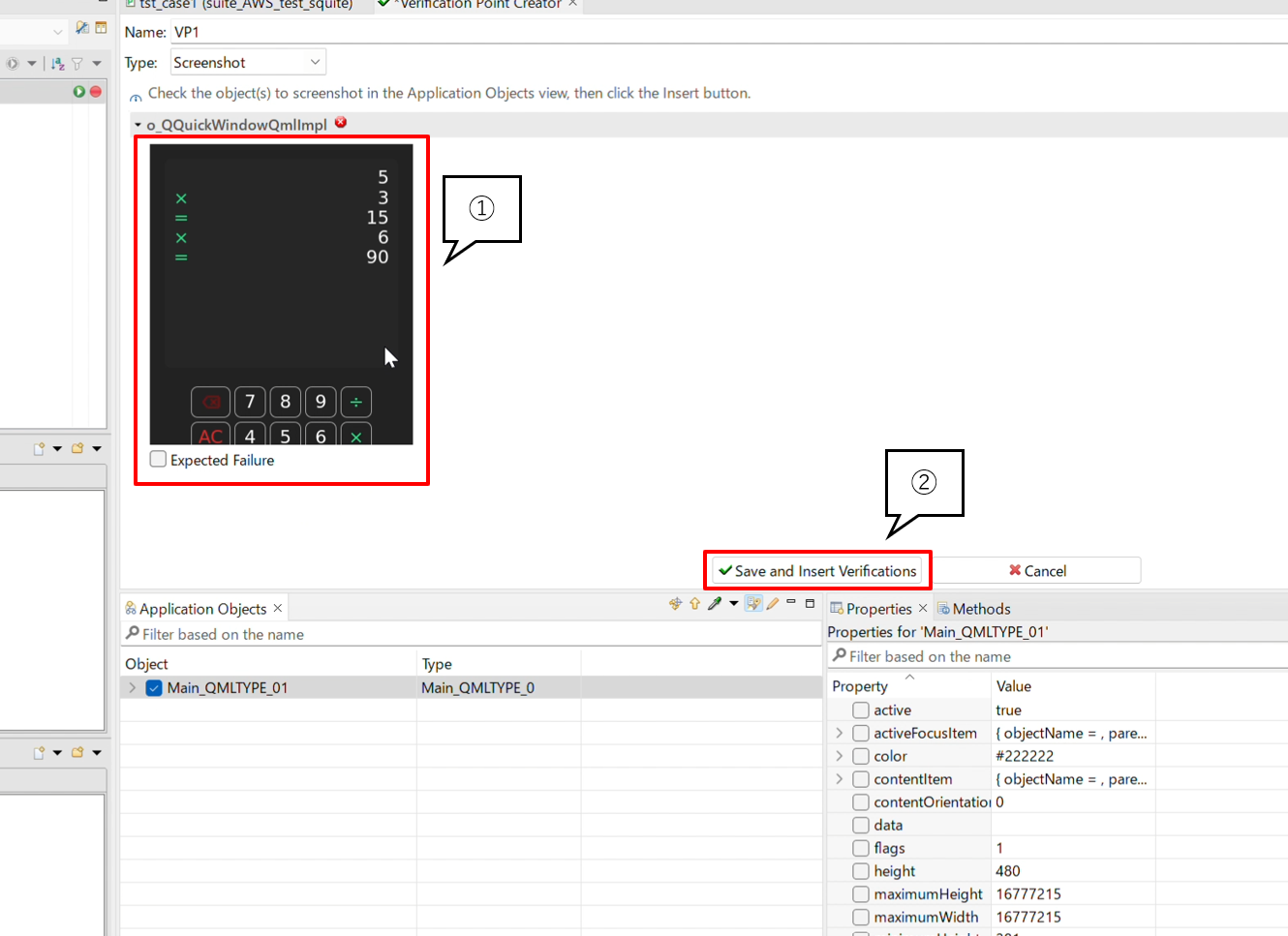Expand the color property row

(x=839, y=756)
